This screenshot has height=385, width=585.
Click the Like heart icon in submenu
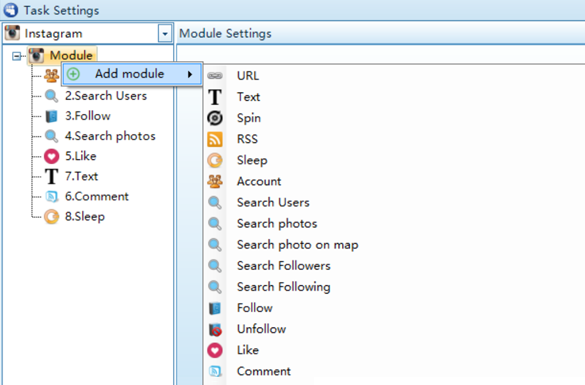tap(215, 350)
